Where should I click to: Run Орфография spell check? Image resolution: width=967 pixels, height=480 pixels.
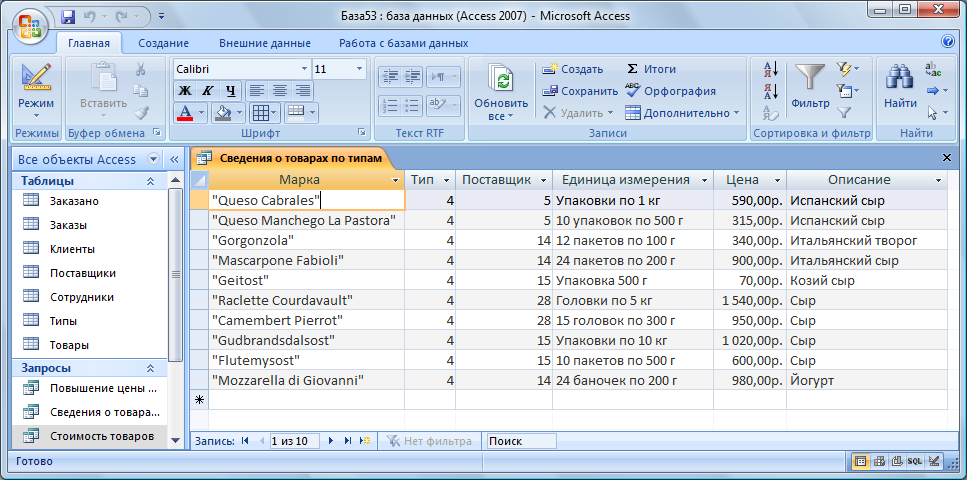coord(670,91)
